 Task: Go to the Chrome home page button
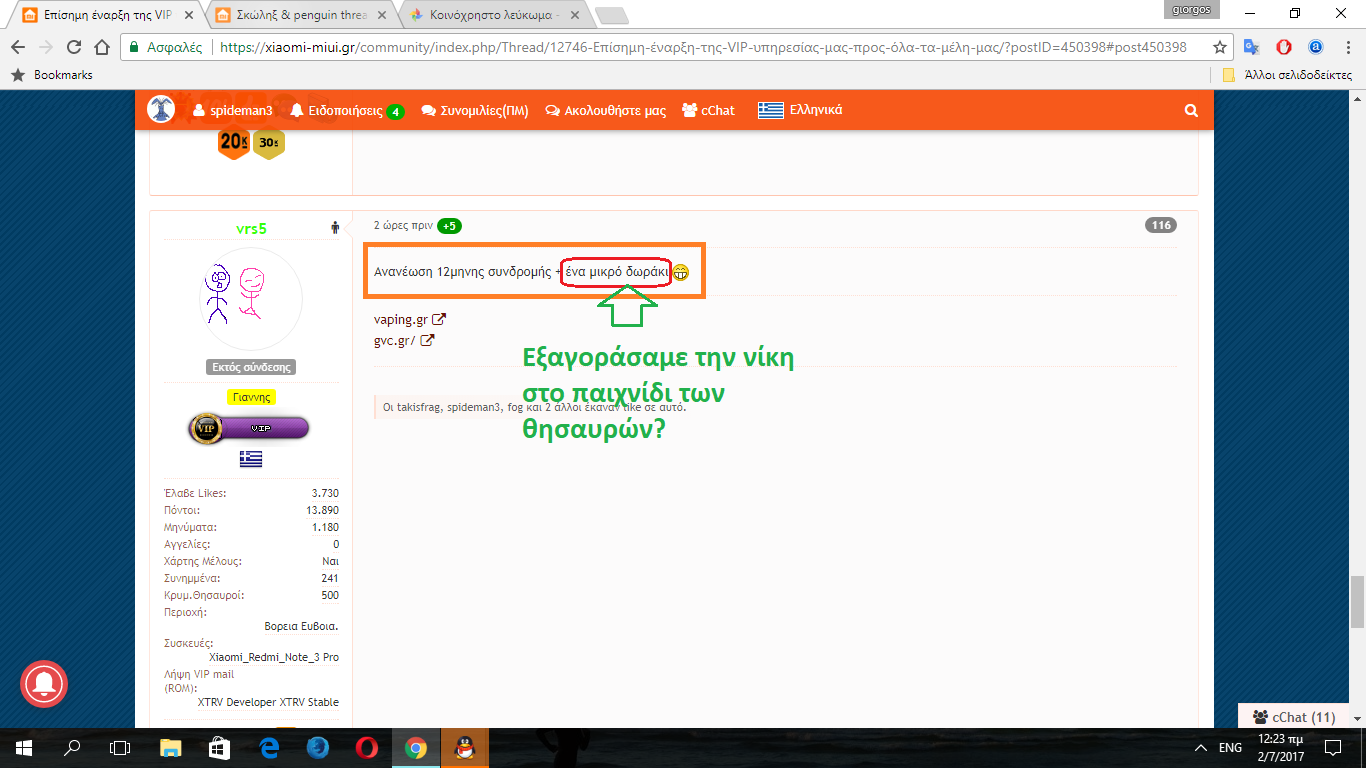pos(103,47)
